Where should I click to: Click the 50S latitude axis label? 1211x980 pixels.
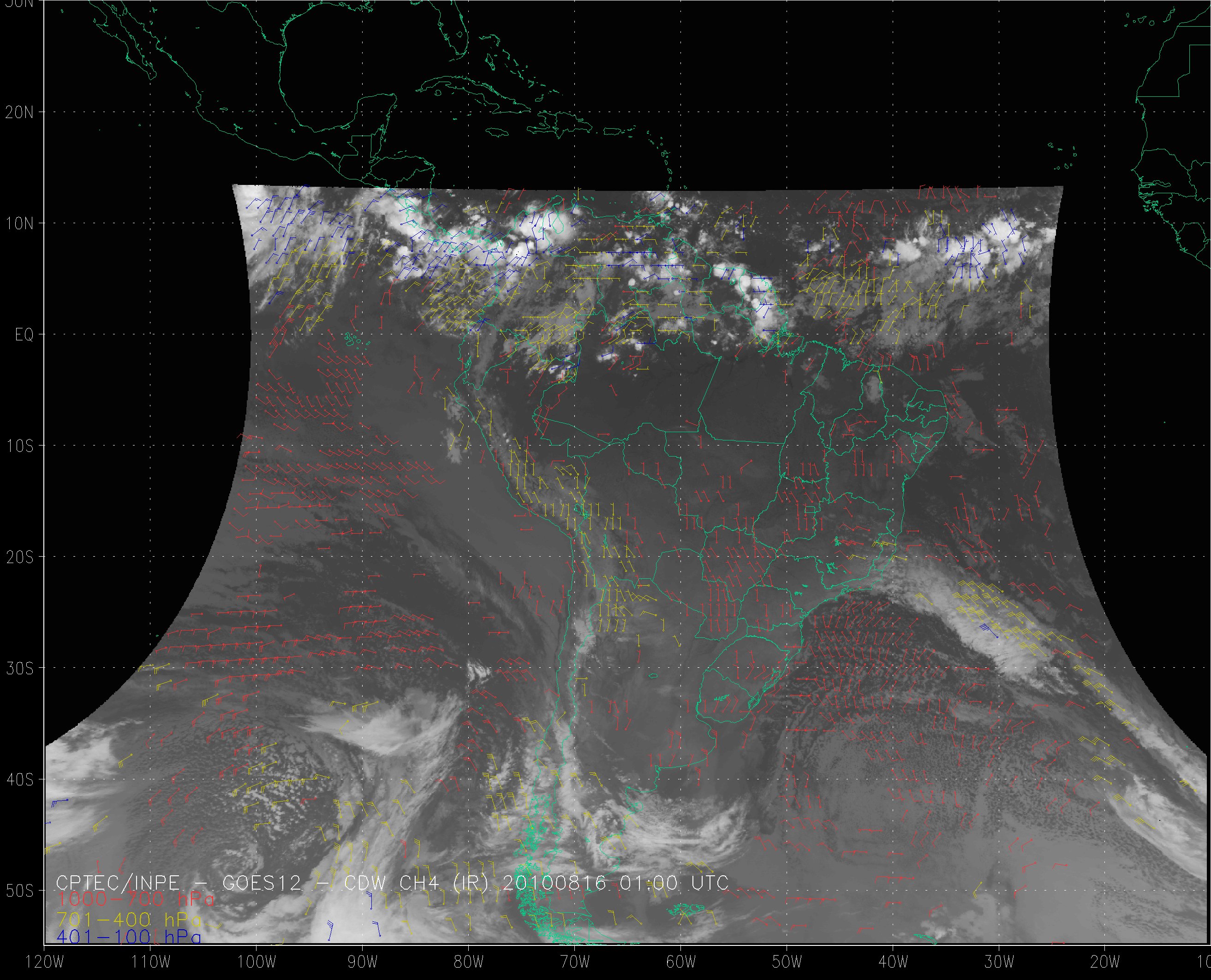19,891
